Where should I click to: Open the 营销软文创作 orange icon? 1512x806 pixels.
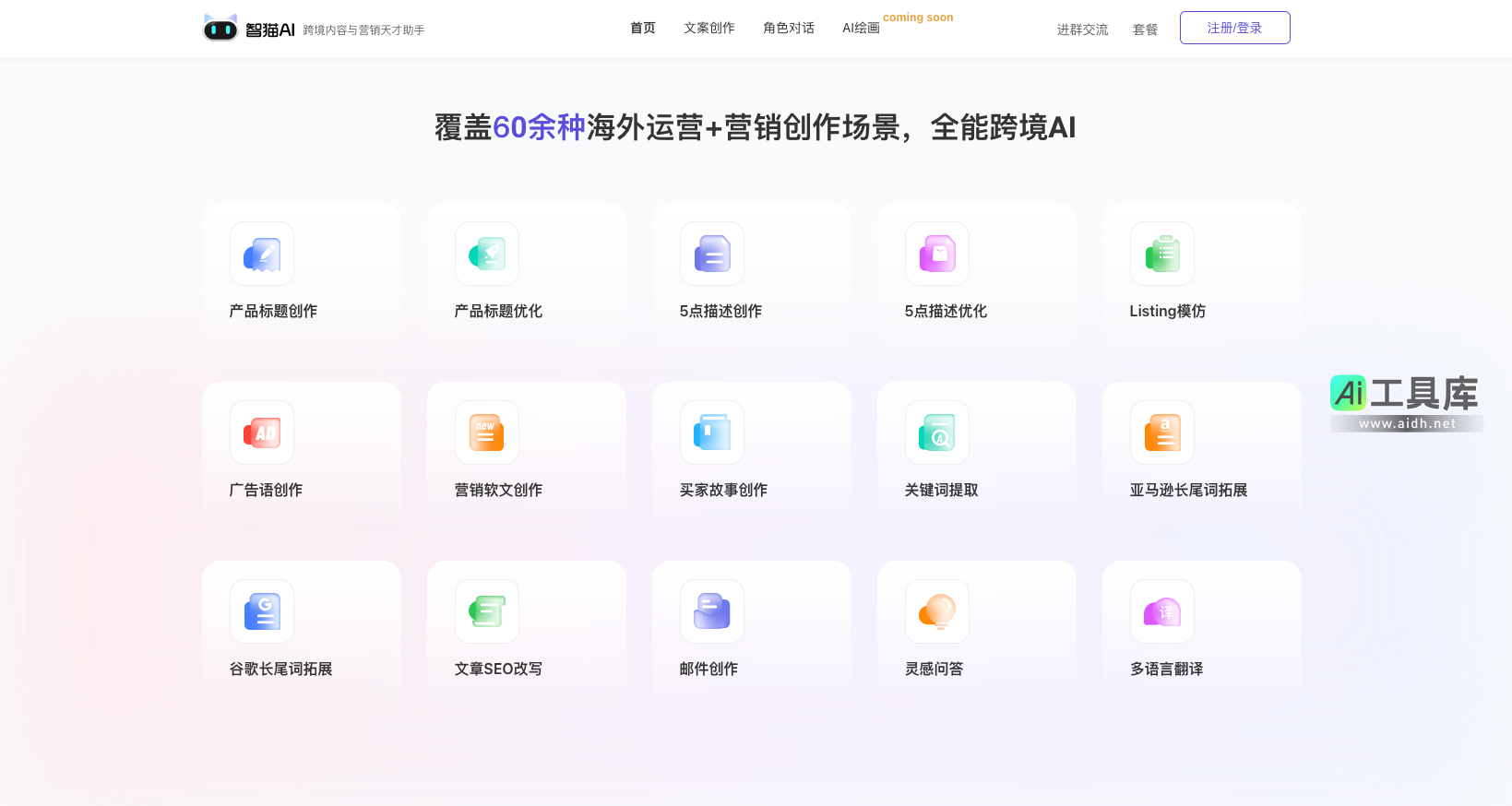(x=487, y=433)
